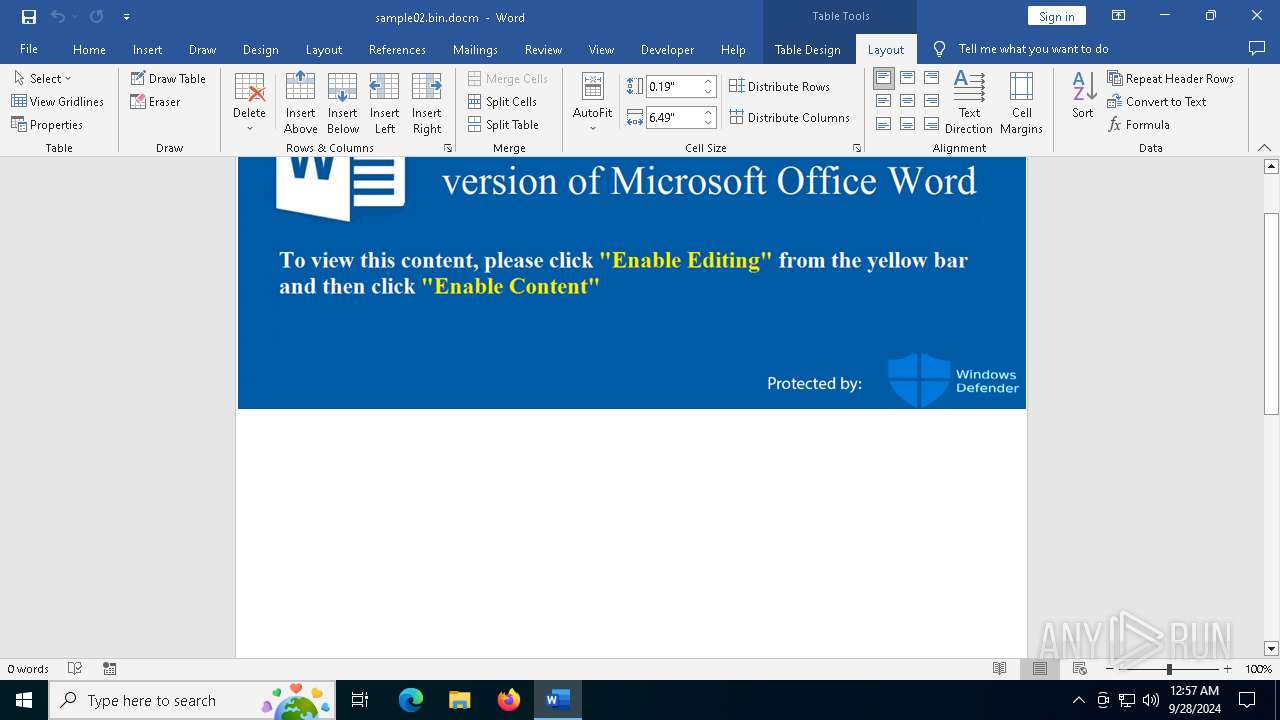Click the vertical scrollbar thumb
The height and width of the screenshot is (720, 1280).
1271,313
